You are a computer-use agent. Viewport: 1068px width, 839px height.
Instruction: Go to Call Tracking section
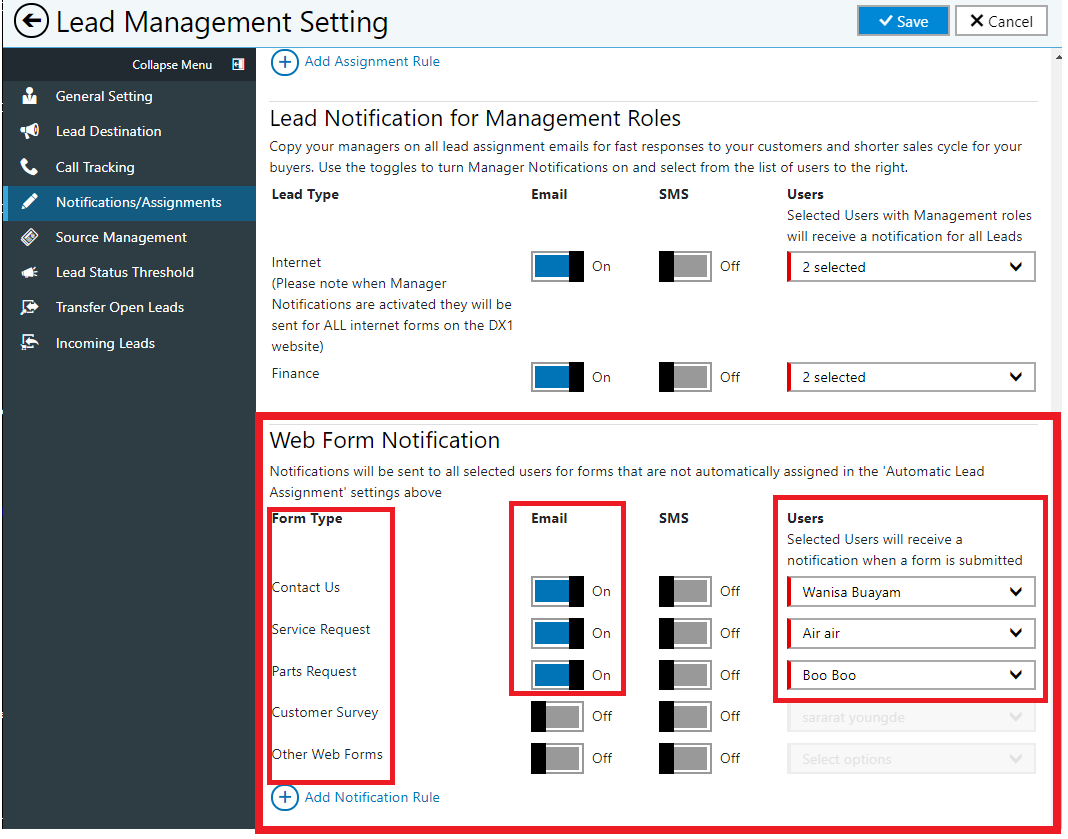pos(129,167)
